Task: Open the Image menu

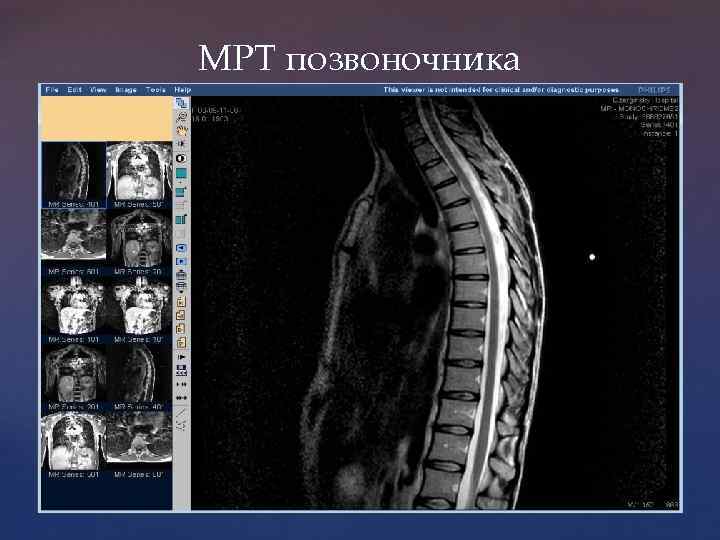Action: click(x=126, y=90)
